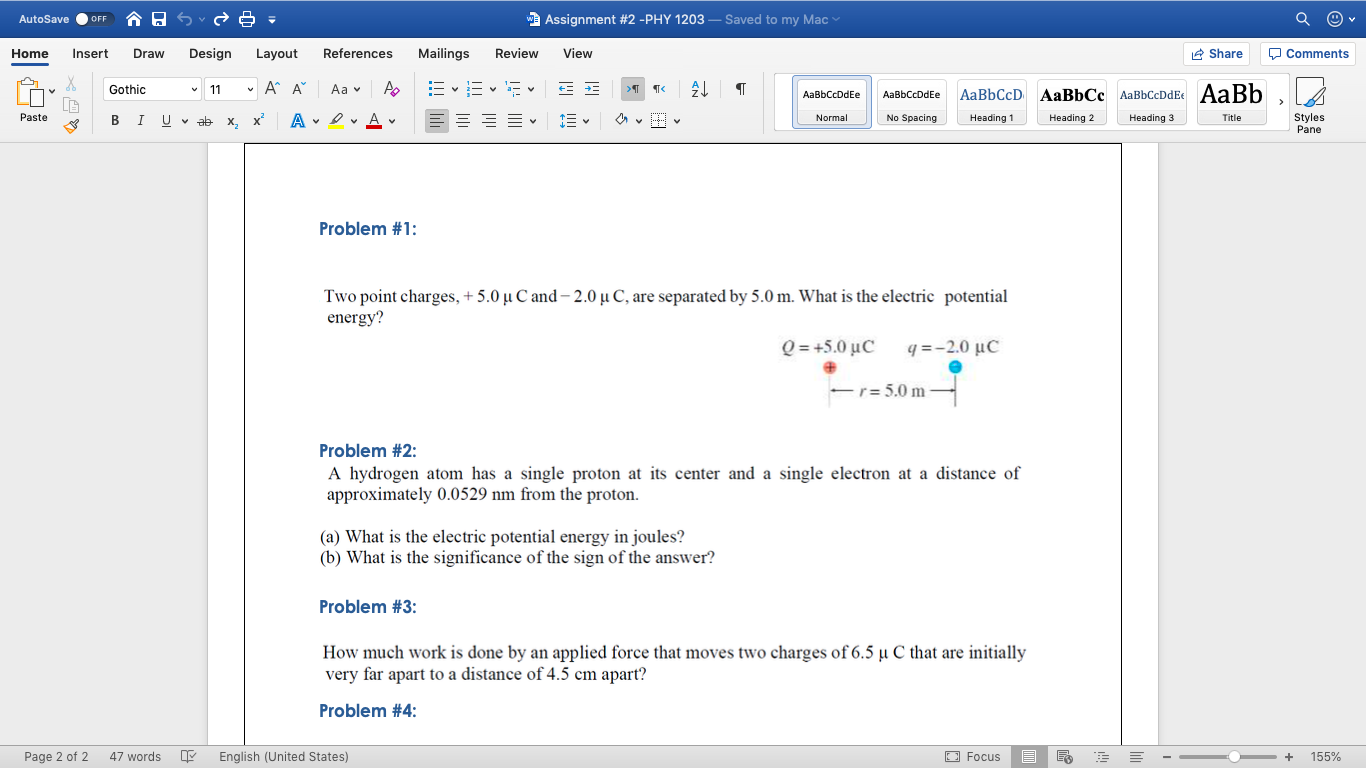Screen dimensions: 1366x768
Task: Toggle bold formatting
Action: tap(115, 119)
